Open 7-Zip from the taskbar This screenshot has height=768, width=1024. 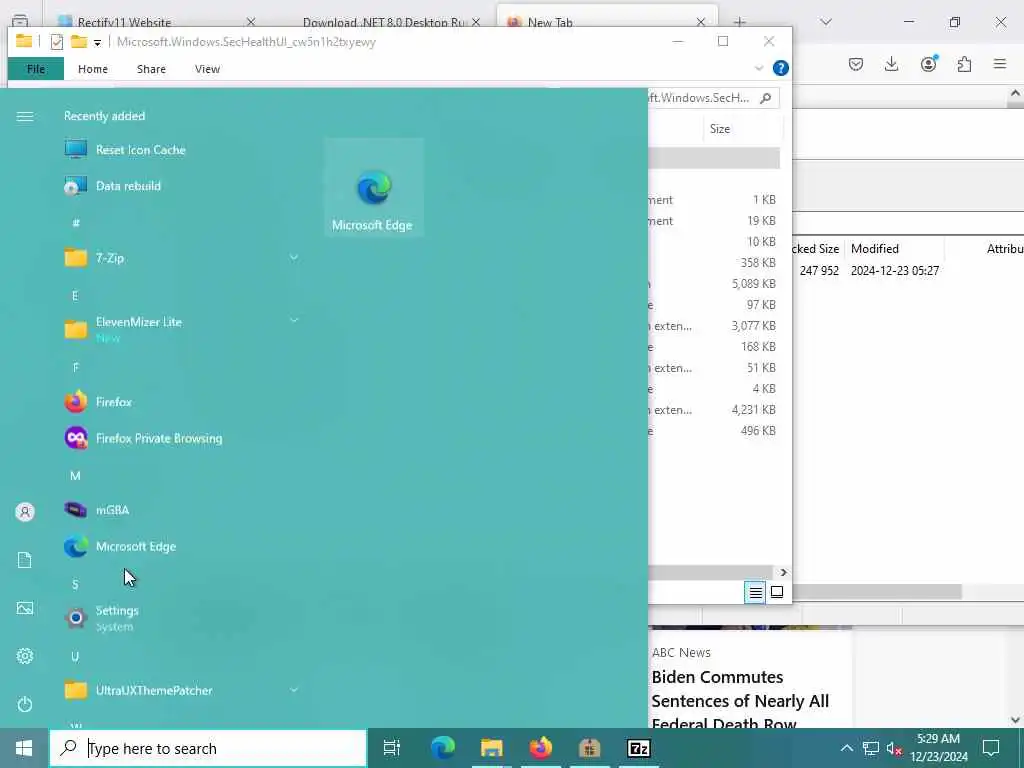(x=638, y=748)
